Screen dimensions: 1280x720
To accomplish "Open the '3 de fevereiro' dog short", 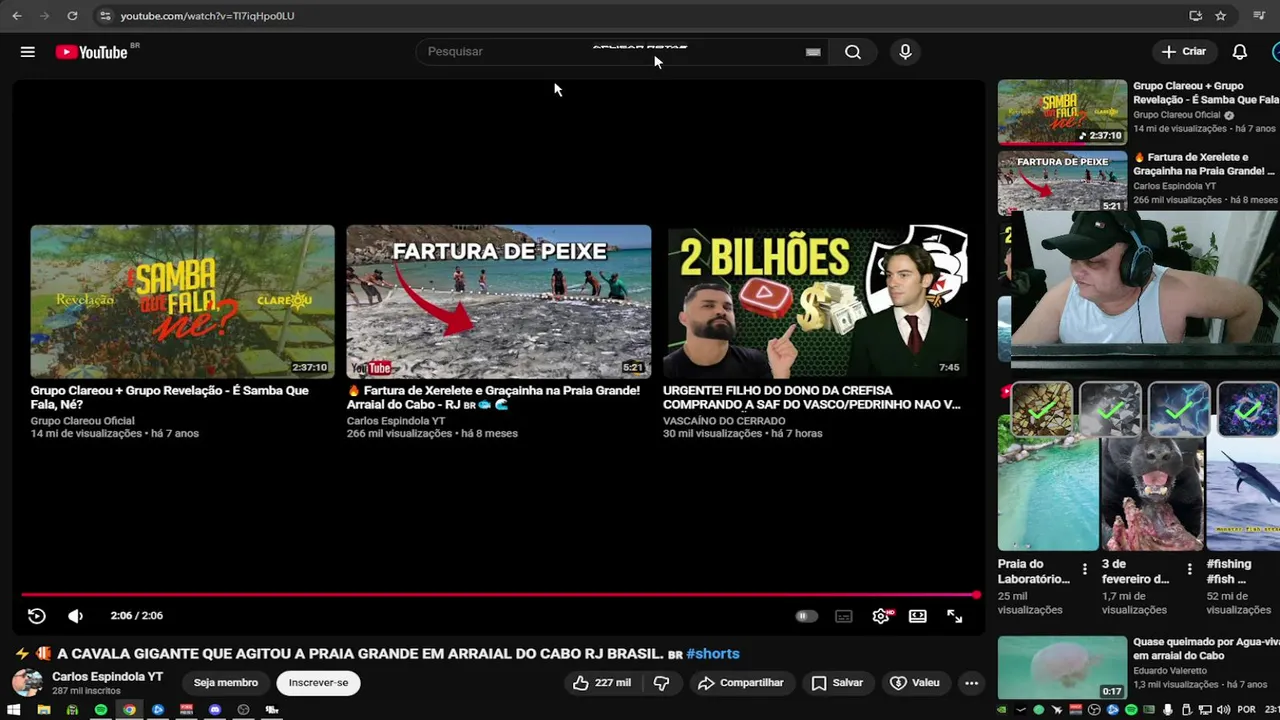I will coord(1152,494).
